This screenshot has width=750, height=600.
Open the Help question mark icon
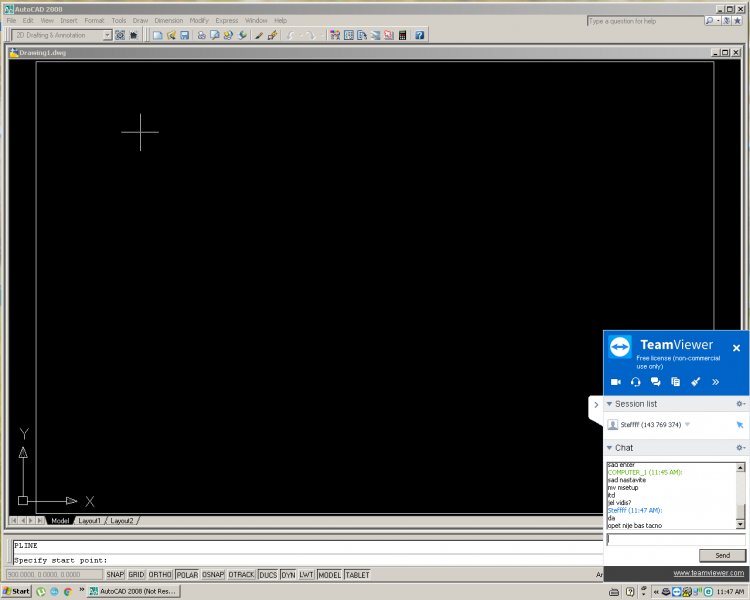click(419, 35)
